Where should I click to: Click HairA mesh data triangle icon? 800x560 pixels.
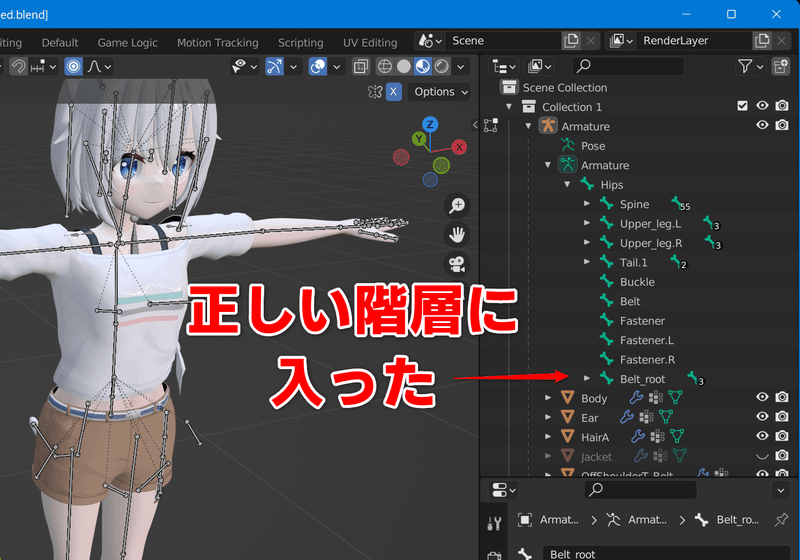[x=677, y=436]
